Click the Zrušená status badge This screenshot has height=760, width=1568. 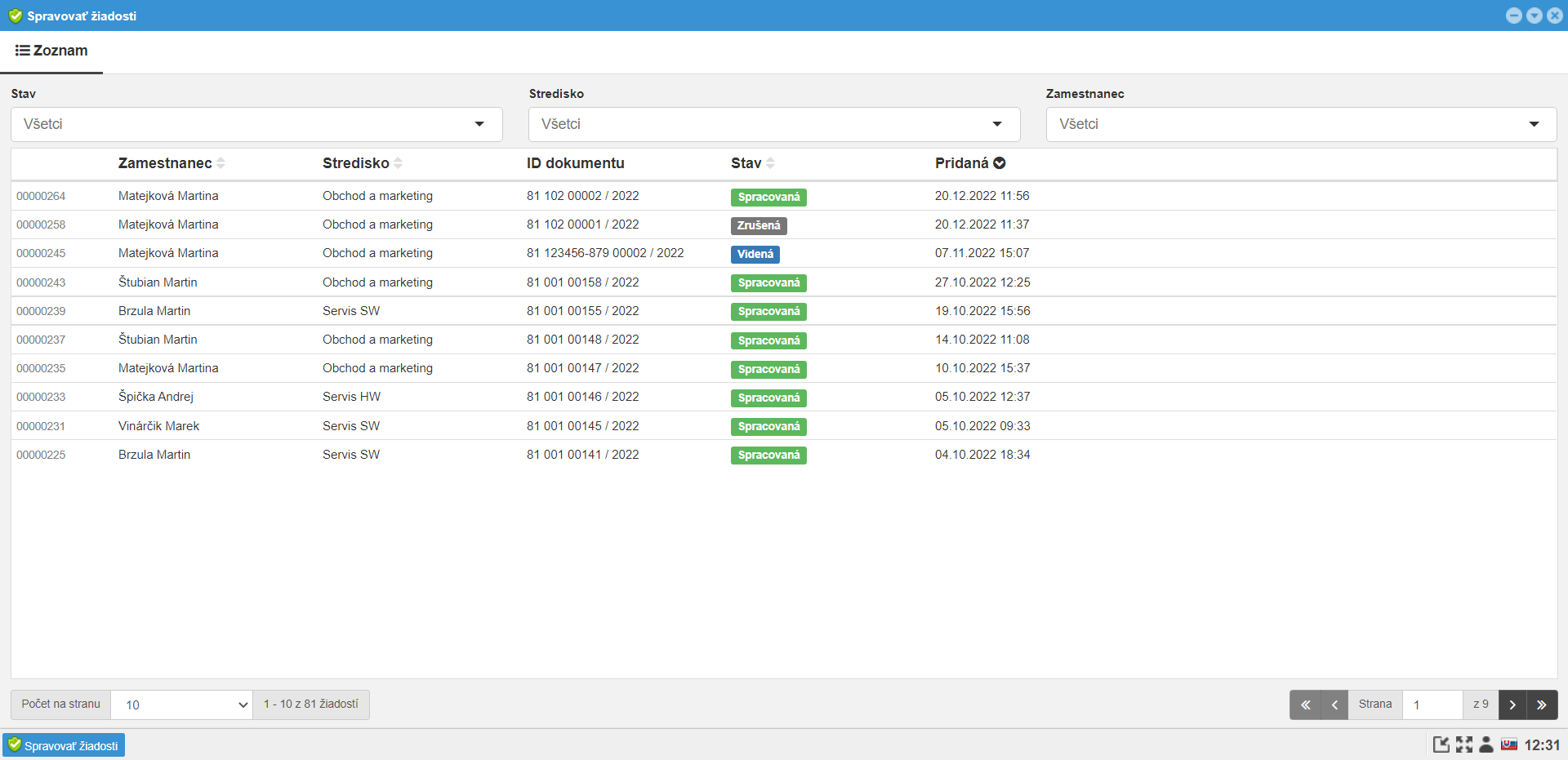pos(759,225)
